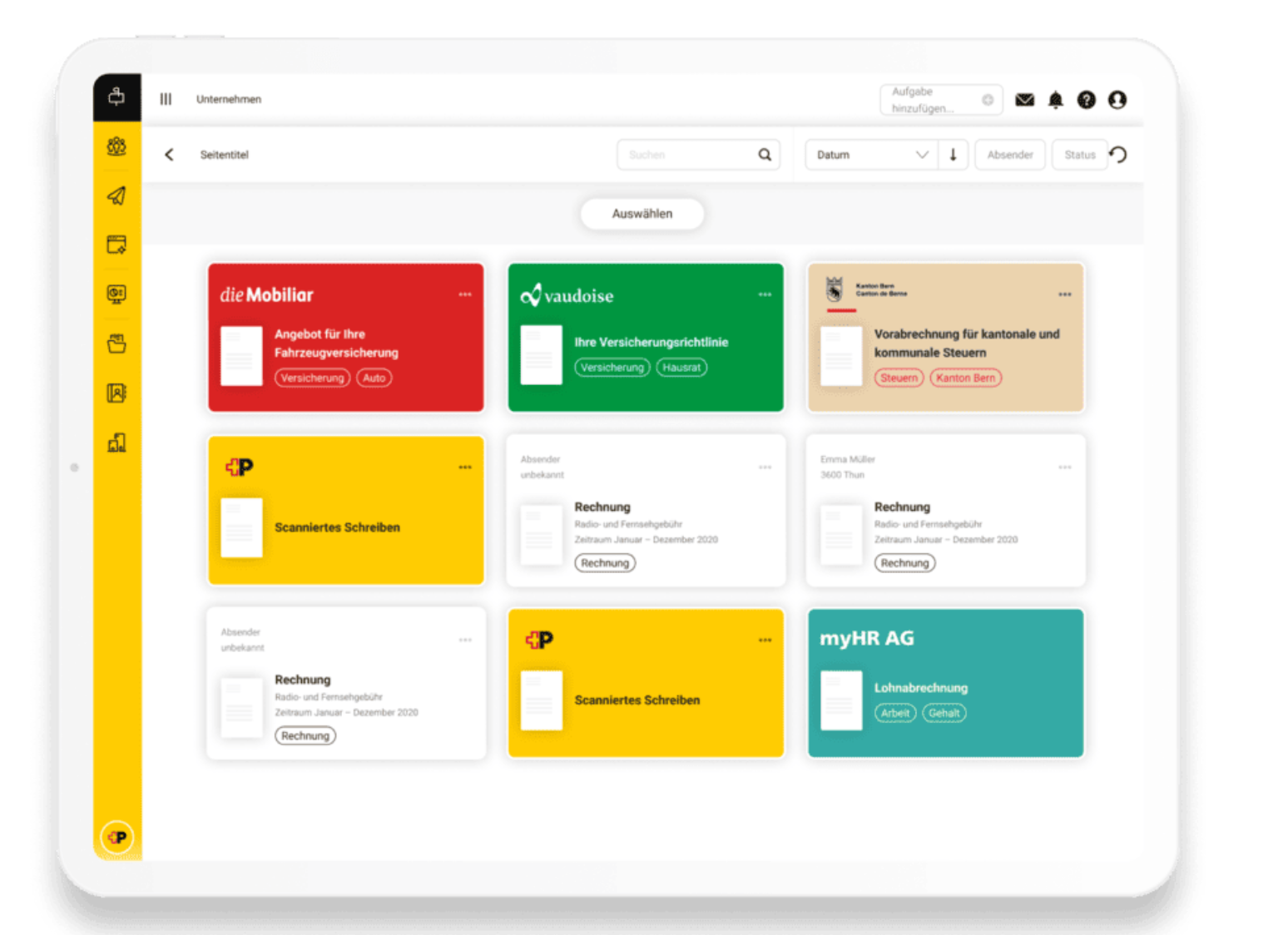Open the vaudoise document thumbnail
1288x935 pixels.
[x=541, y=355]
